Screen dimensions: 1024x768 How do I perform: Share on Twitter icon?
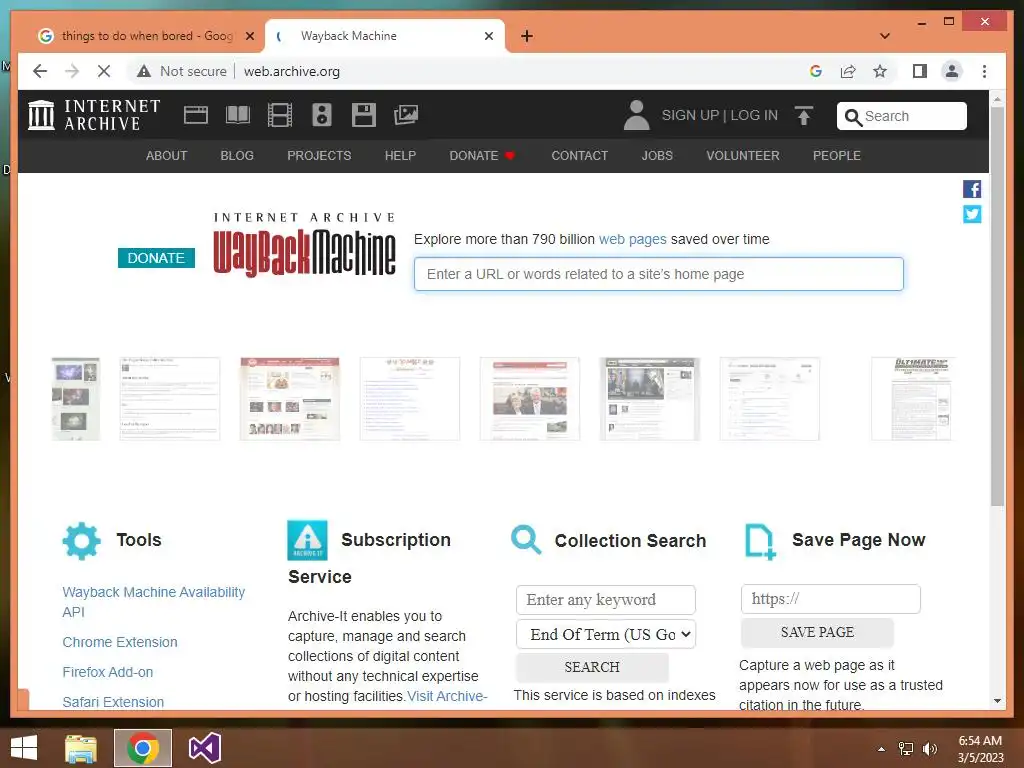[972, 214]
